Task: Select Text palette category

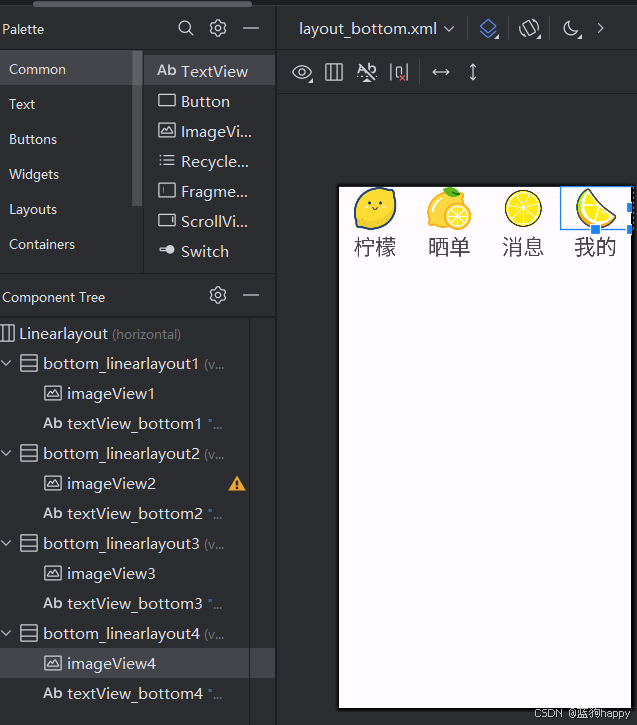Action: (66, 104)
